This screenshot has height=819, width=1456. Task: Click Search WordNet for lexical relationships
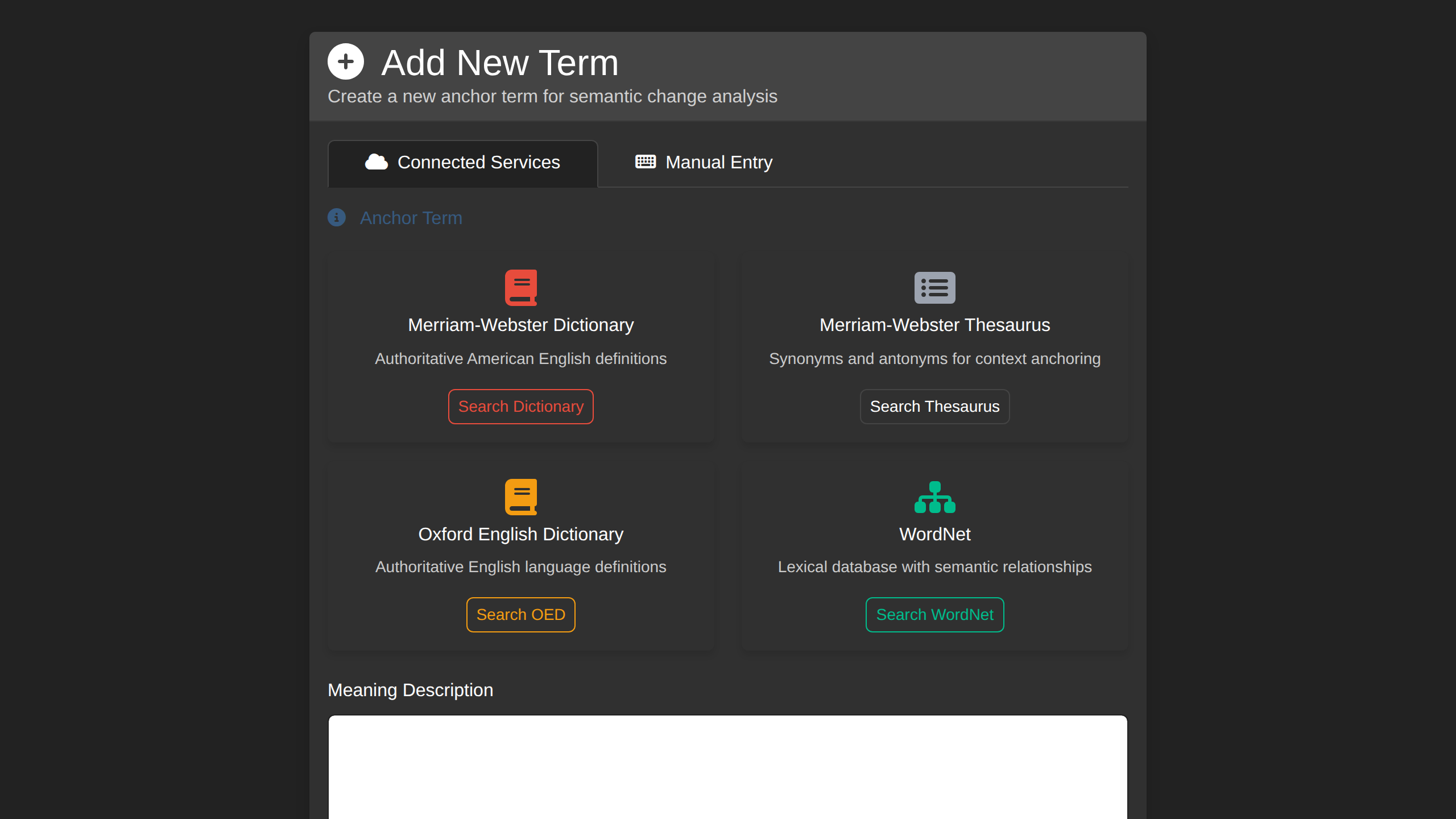pyautogui.click(x=934, y=614)
